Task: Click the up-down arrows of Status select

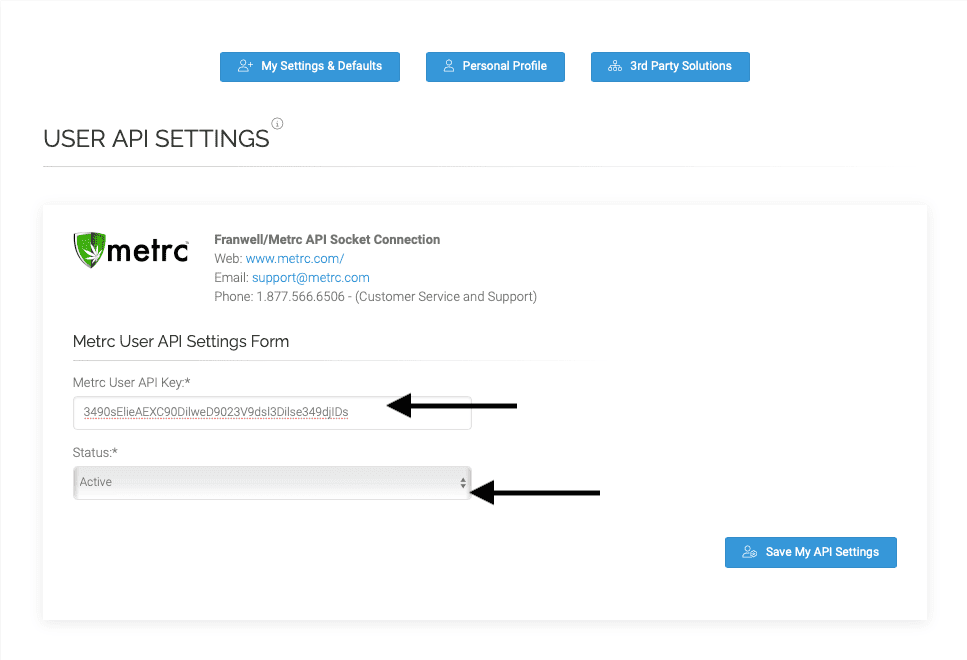Action: point(463,483)
